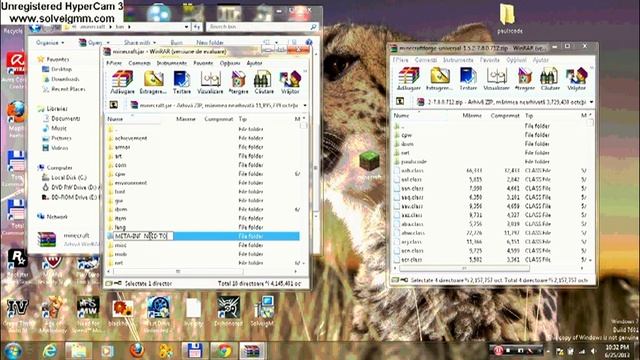Viewport: 640px width, 360px height.
Task: Select the Avira desktop icon
Action: 16,65
